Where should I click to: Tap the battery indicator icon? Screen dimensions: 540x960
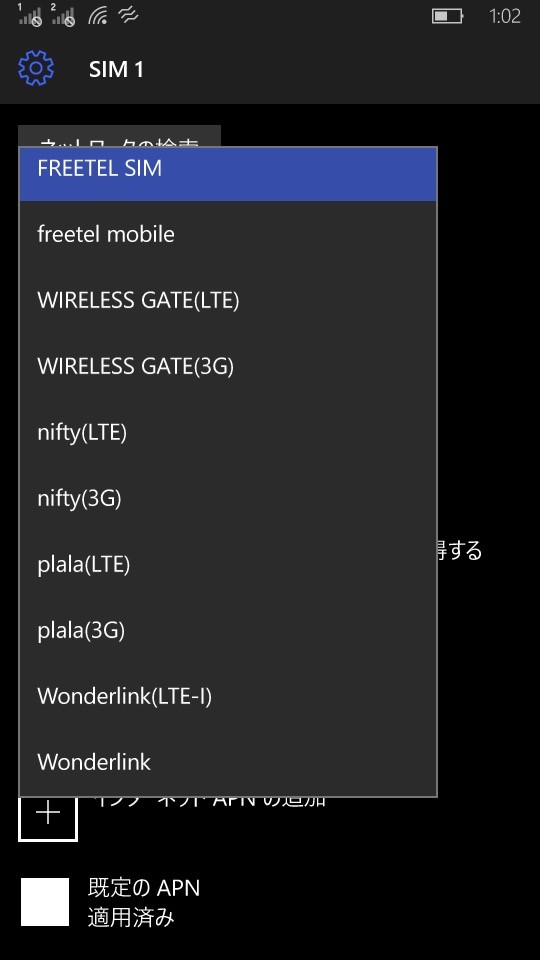pos(447,16)
